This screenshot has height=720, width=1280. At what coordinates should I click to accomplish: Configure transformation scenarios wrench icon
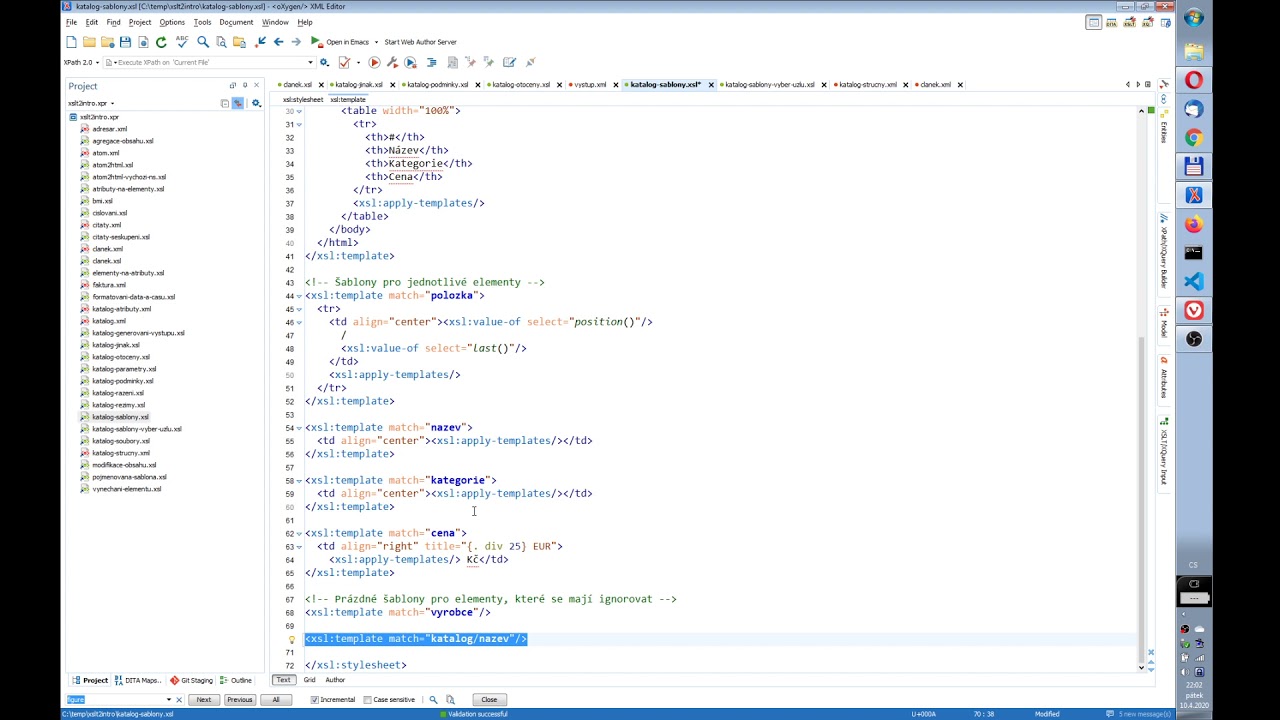pyautogui.click(x=392, y=62)
